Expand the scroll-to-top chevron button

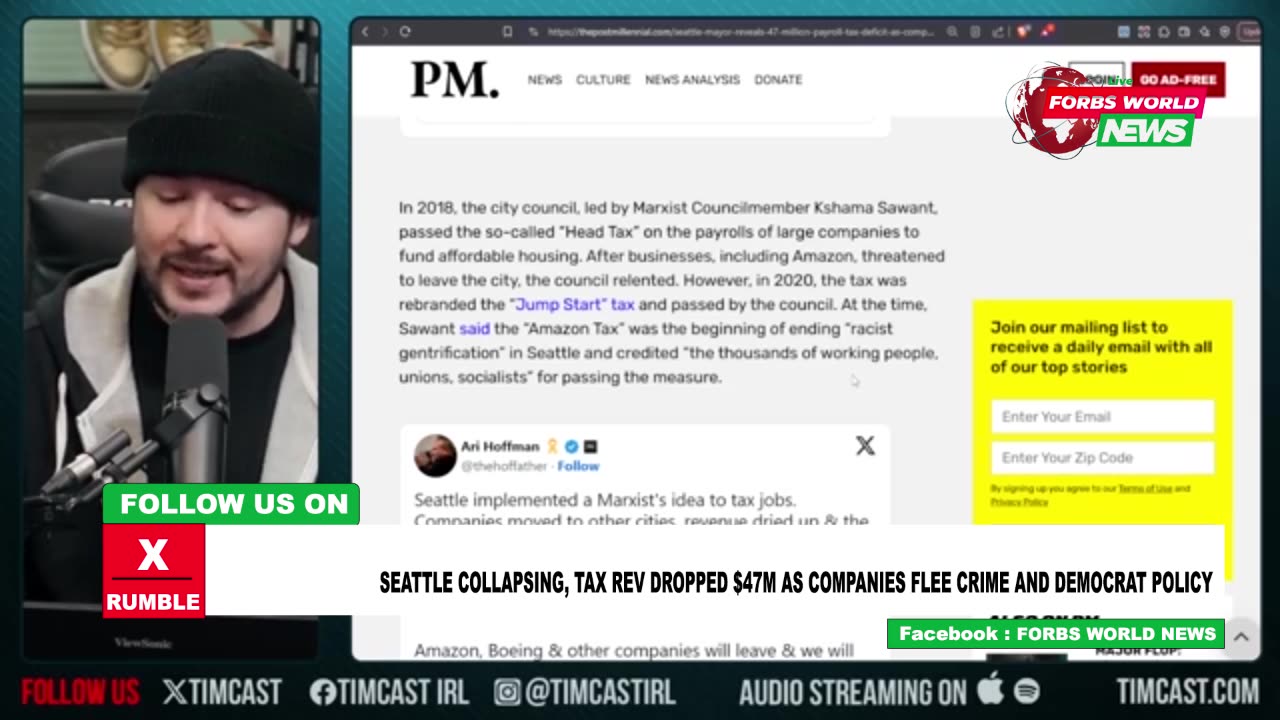point(1241,636)
